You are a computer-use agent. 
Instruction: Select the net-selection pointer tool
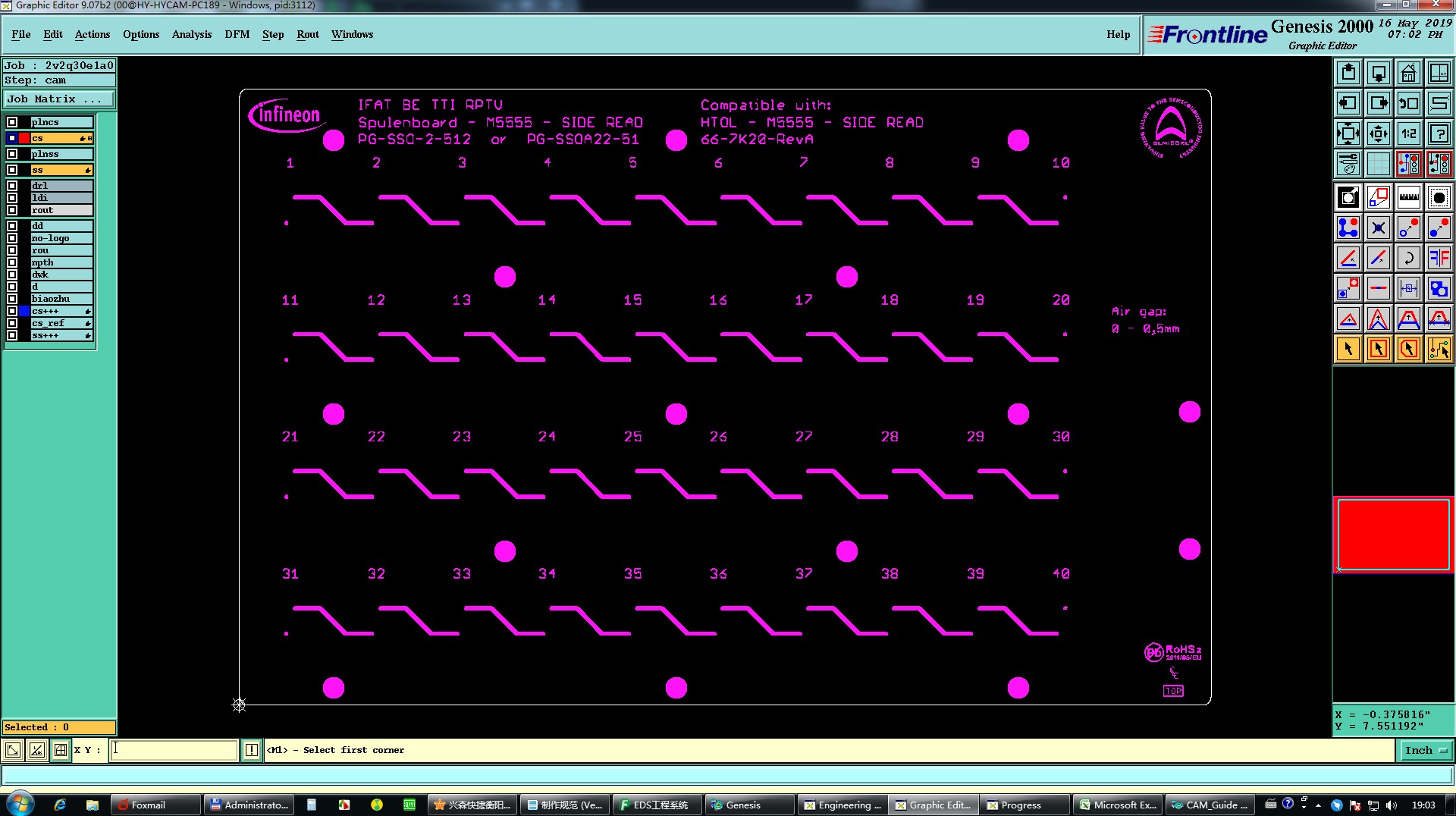(1439, 349)
